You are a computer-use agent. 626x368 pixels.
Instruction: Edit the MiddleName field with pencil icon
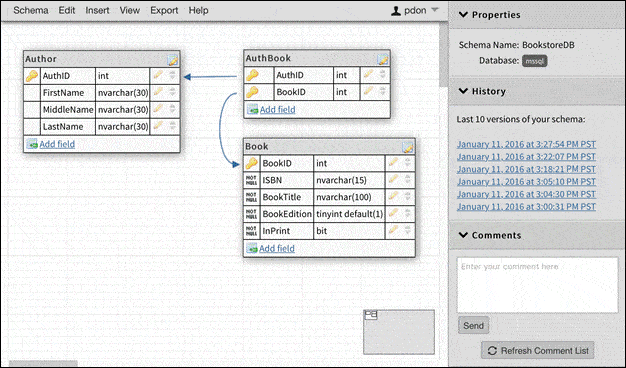[158, 109]
